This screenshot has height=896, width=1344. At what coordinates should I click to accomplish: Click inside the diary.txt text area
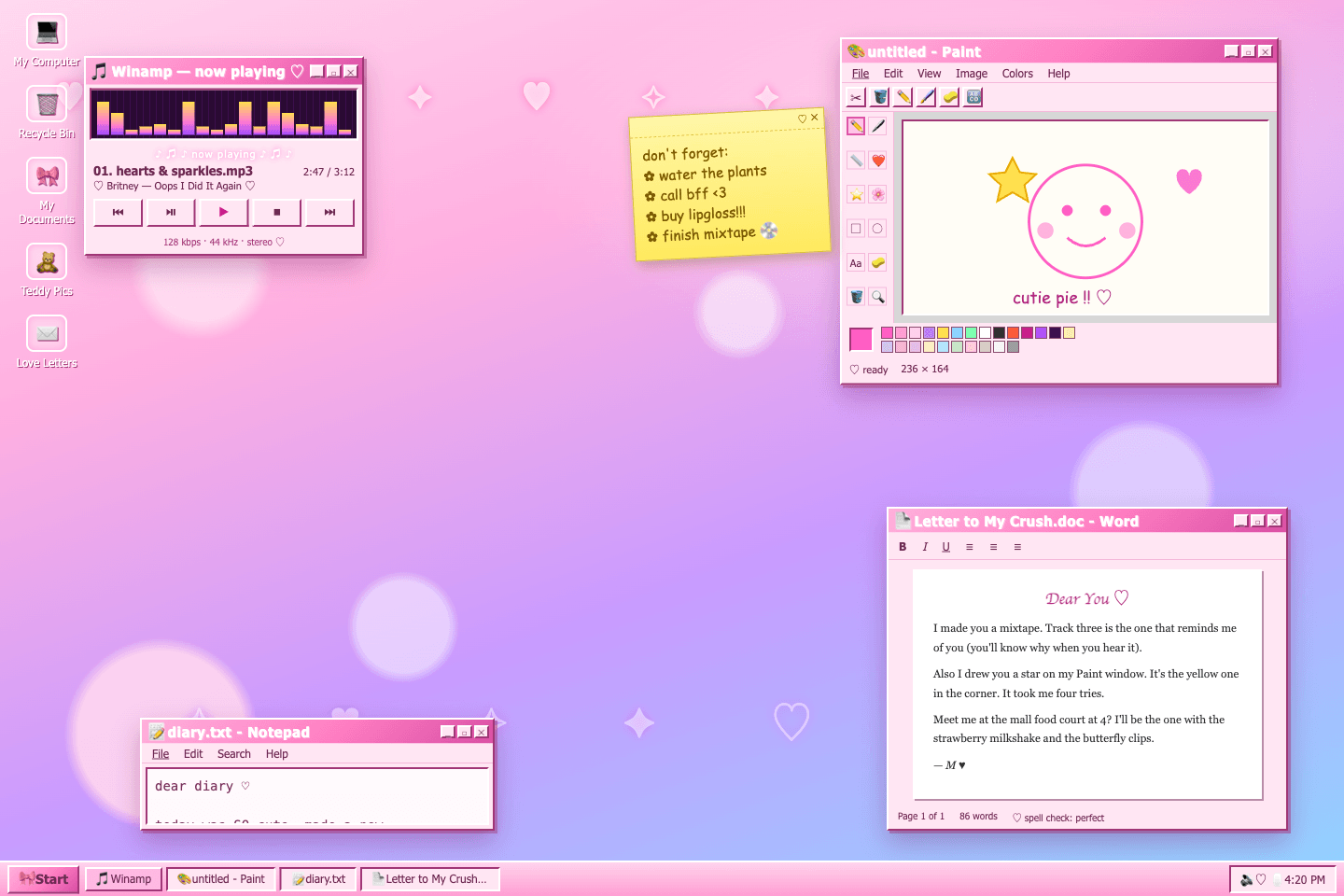(x=317, y=798)
